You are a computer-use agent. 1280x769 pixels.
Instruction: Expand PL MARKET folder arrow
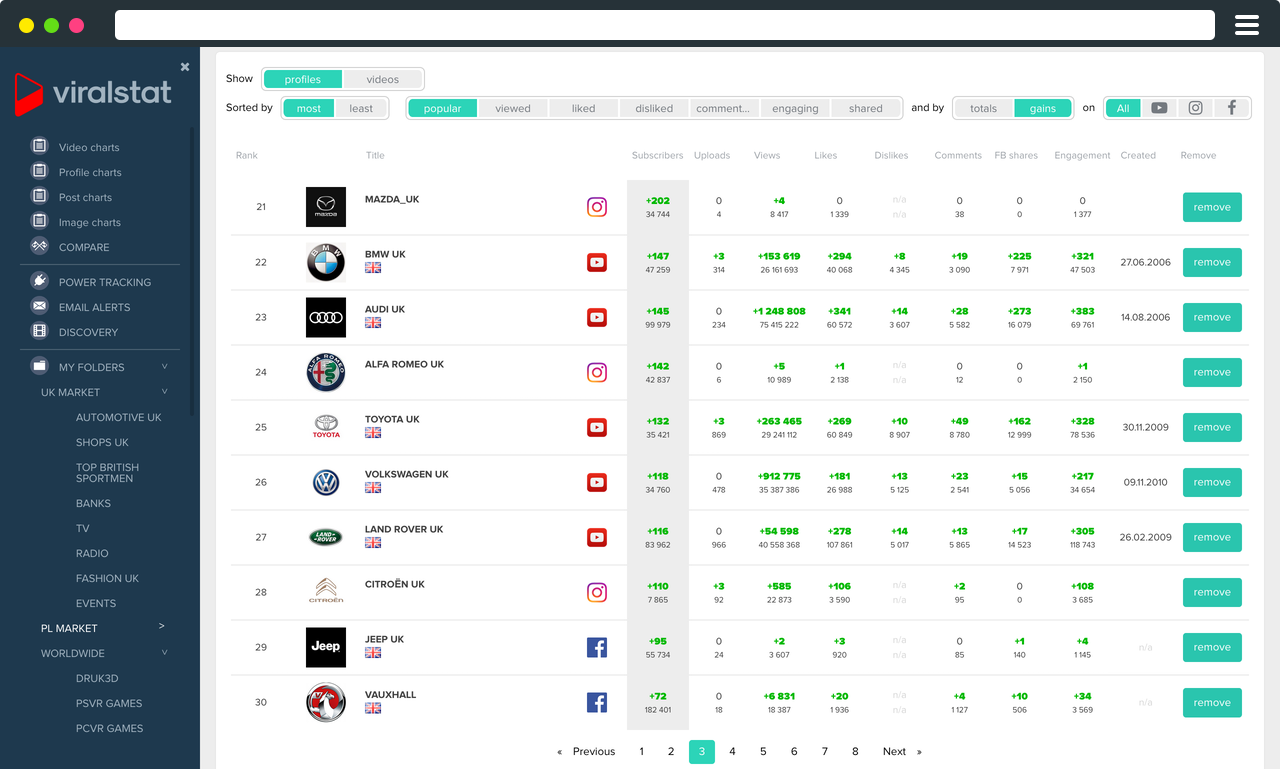[x=162, y=627]
